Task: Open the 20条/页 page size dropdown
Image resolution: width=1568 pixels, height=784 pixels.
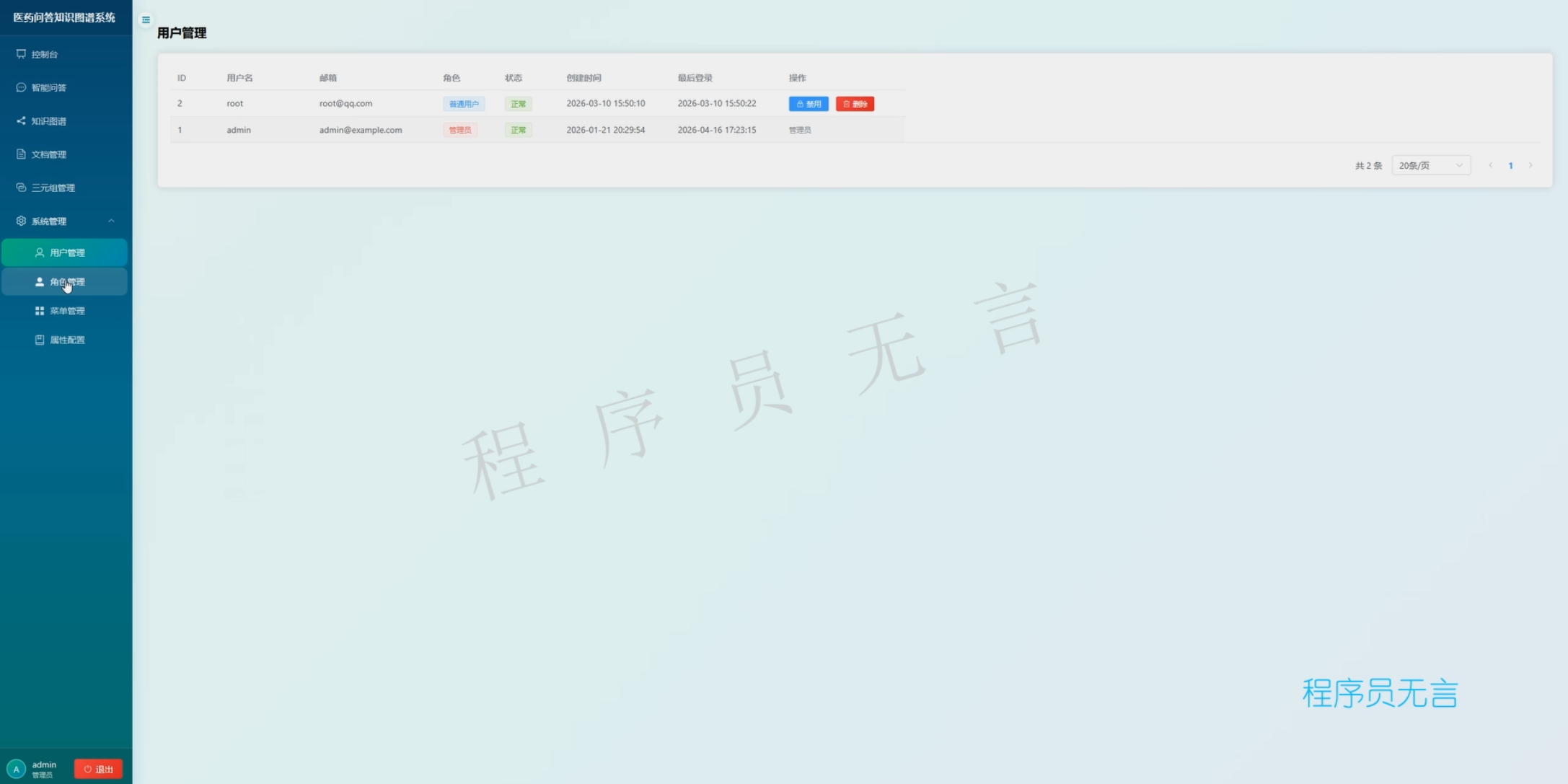Action: [x=1430, y=166]
